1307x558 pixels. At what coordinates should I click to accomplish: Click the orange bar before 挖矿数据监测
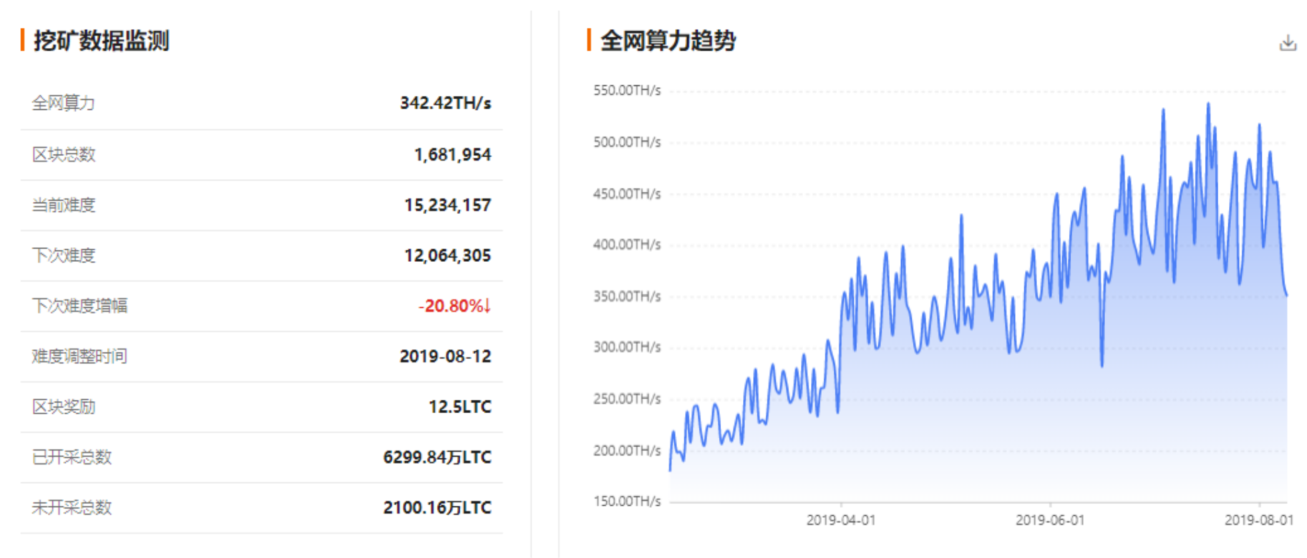click(23, 41)
